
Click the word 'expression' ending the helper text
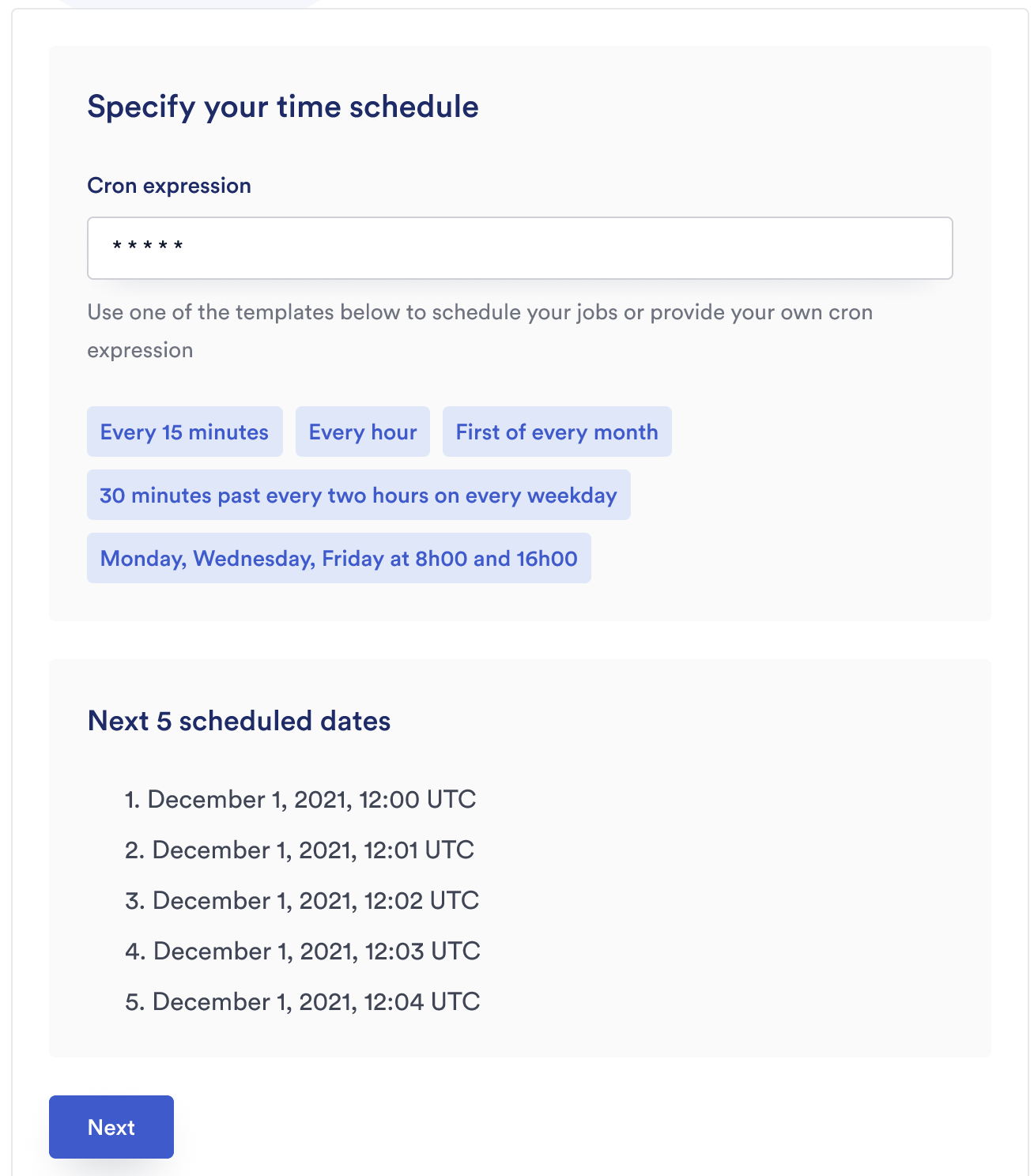click(140, 350)
